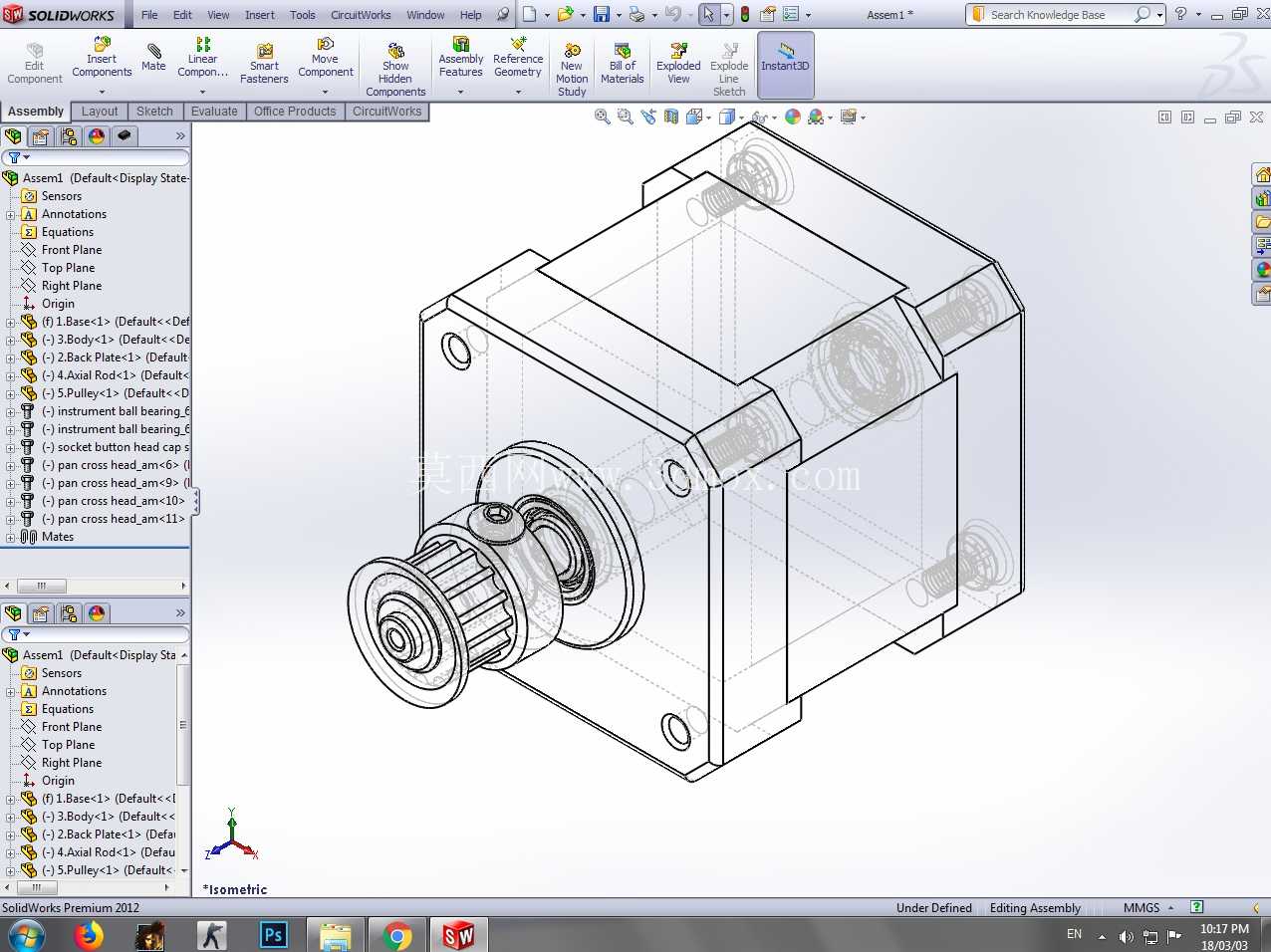Open Linear Component Pattern tool

coord(202,58)
